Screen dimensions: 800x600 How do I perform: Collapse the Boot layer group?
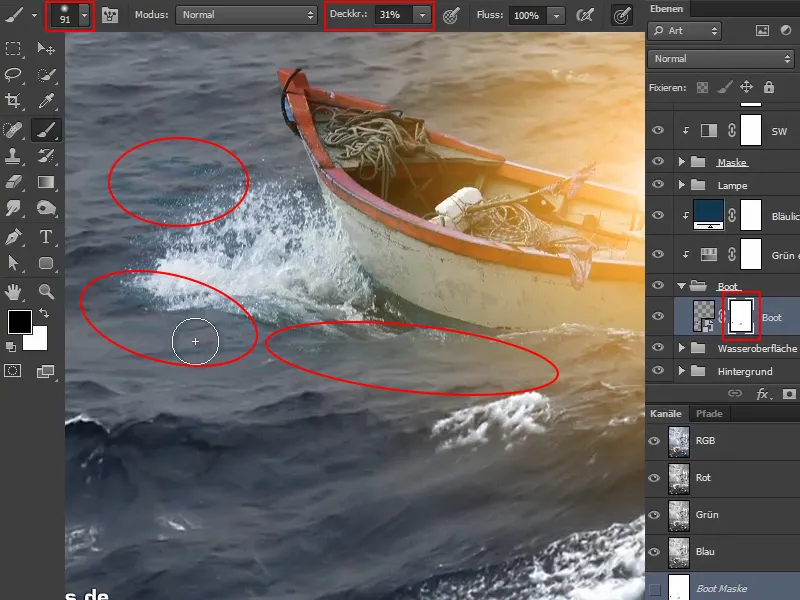[x=681, y=286]
